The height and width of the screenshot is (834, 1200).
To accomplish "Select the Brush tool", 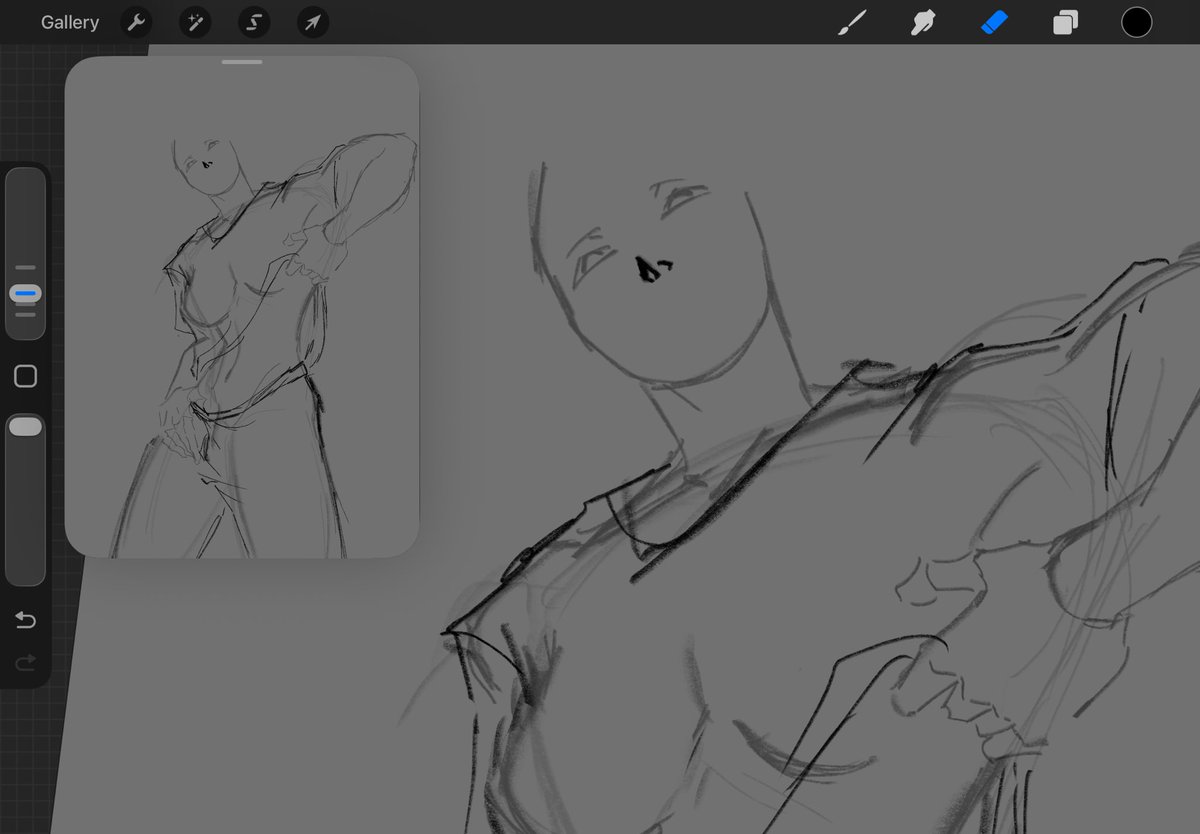I will tap(851, 22).
